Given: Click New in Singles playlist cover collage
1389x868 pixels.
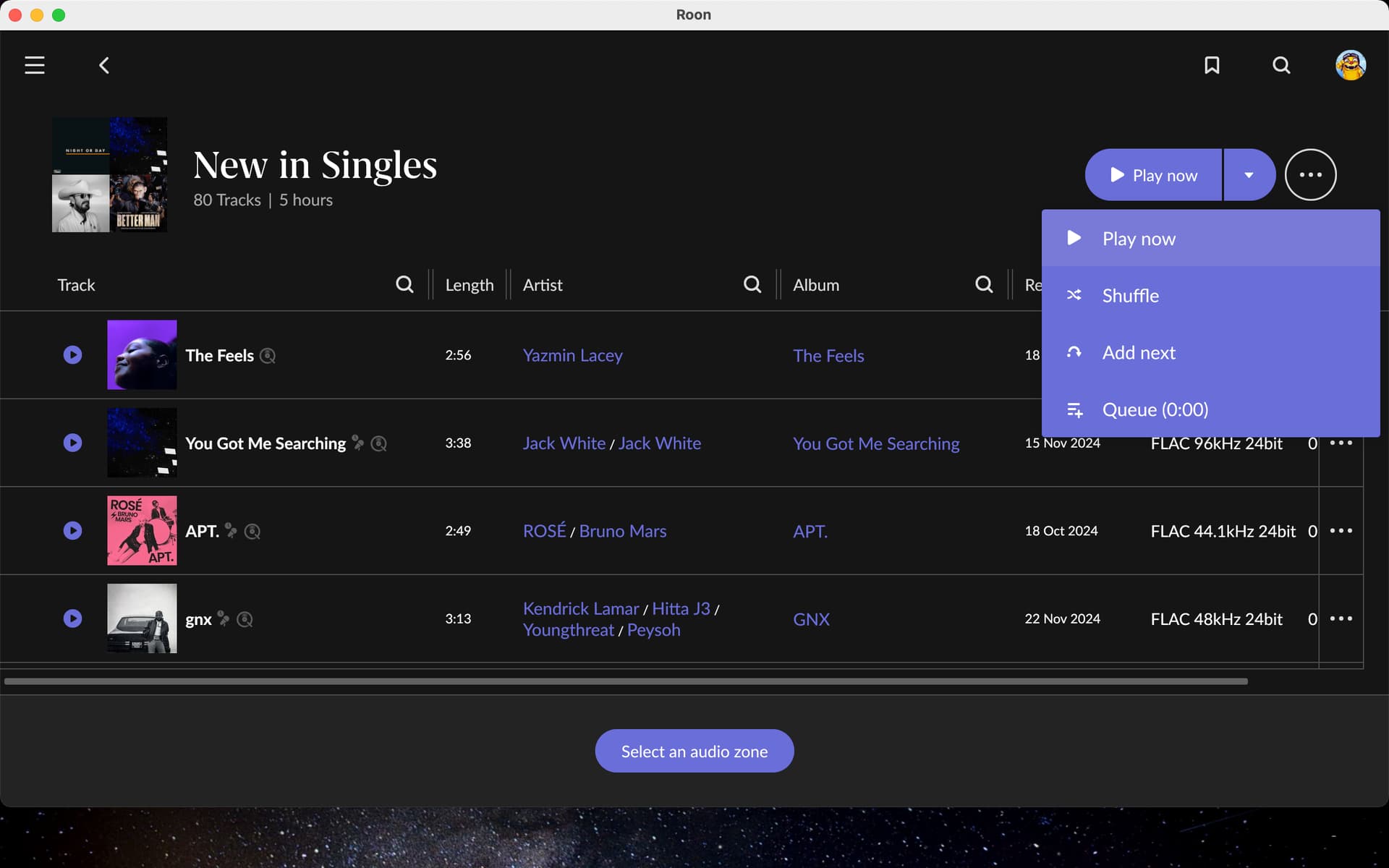Looking at the screenshot, I should pyautogui.click(x=109, y=174).
